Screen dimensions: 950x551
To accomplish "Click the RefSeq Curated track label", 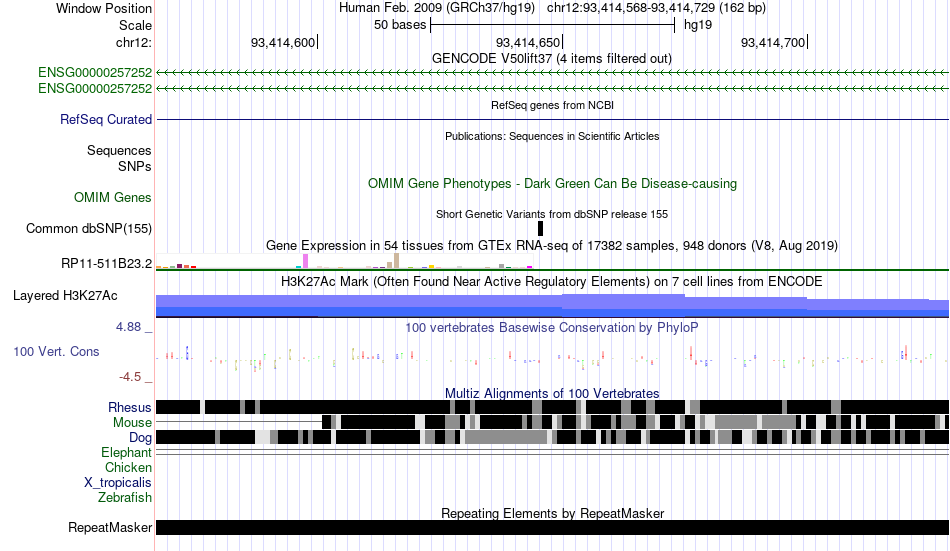I will click(x=106, y=119).
